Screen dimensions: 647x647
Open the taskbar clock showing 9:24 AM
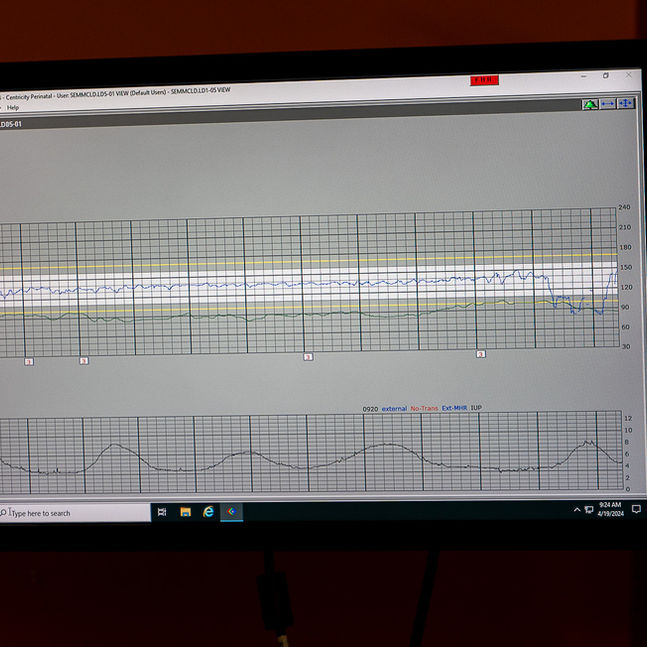[x=610, y=509]
